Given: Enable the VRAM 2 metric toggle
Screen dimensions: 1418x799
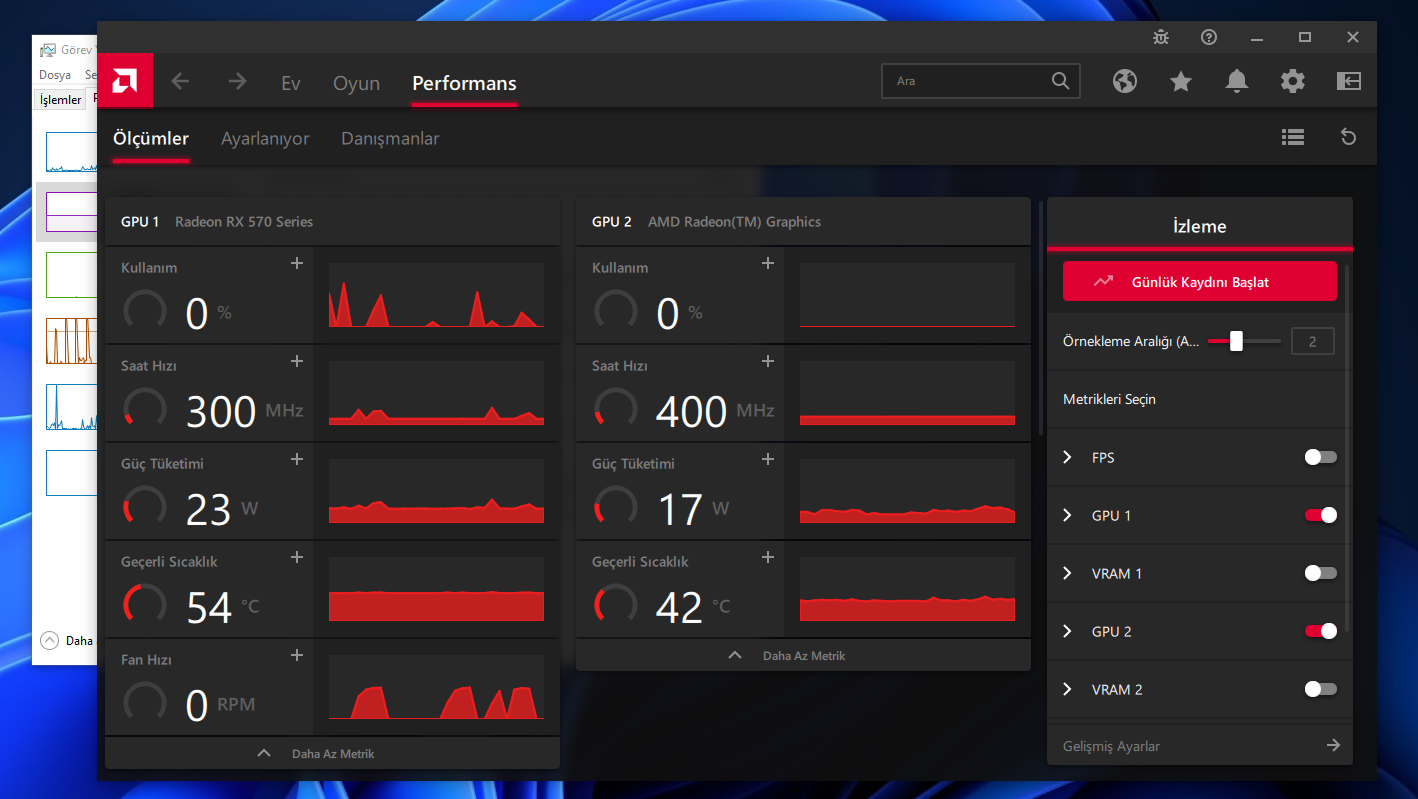Looking at the screenshot, I should pyautogui.click(x=1320, y=689).
